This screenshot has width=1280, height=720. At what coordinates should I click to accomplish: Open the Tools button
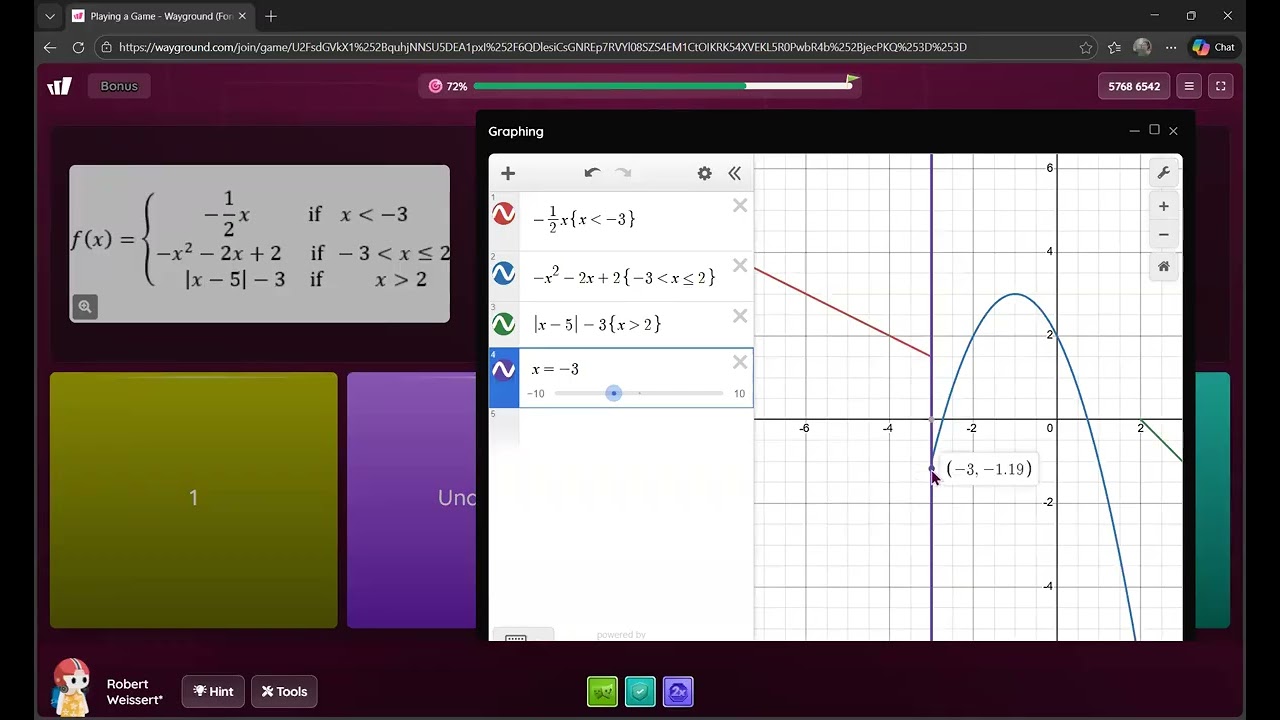click(284, 691)
